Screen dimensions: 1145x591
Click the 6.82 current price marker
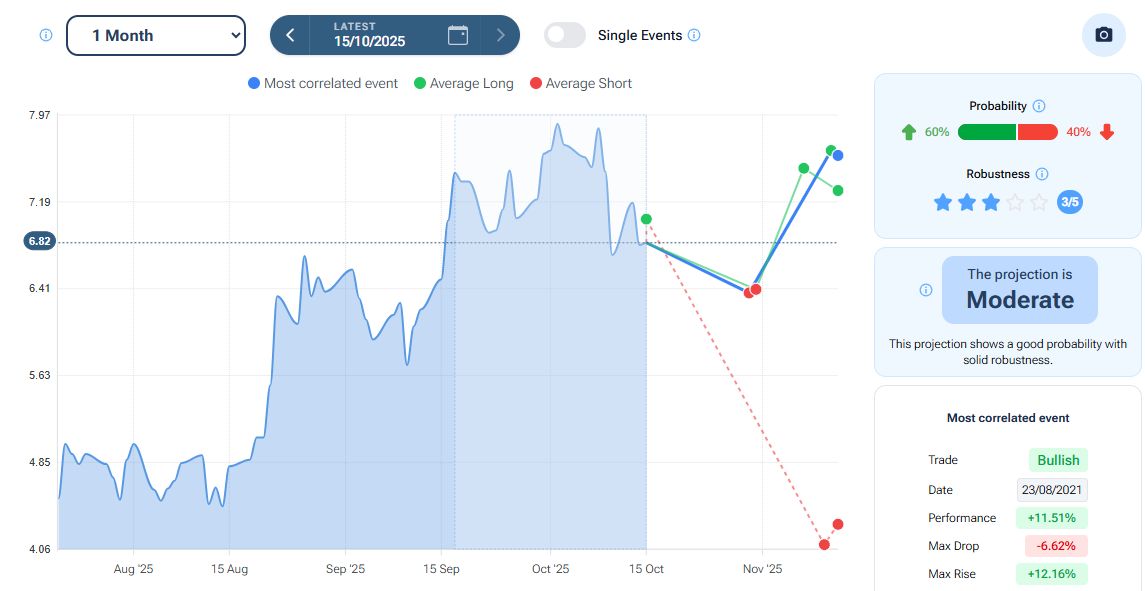click(x=40, y=241)
